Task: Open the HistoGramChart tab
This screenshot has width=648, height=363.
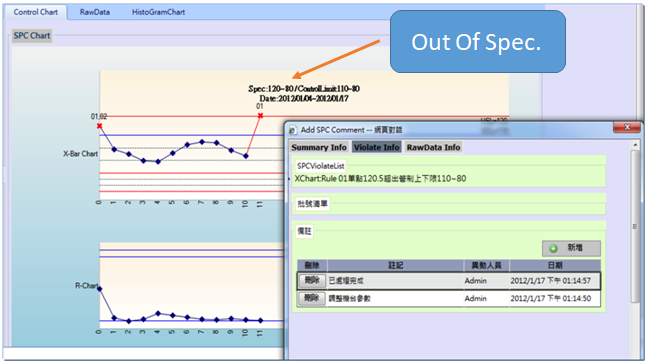Action: coord(158,12)
